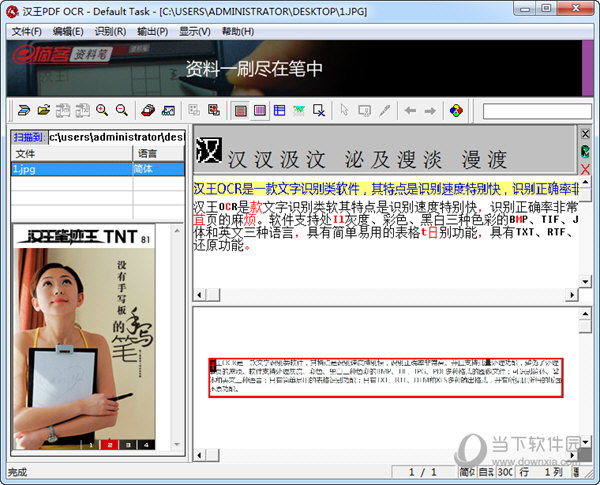Open the 帮助(H) menu
This screenshot has height=485, width=600.
tap(238, 31)
